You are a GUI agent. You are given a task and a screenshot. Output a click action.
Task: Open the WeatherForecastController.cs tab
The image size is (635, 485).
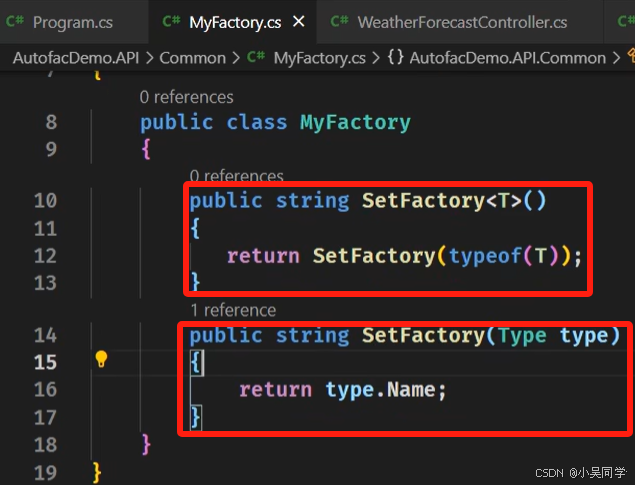pyautogui.click(x=462, y=22)
